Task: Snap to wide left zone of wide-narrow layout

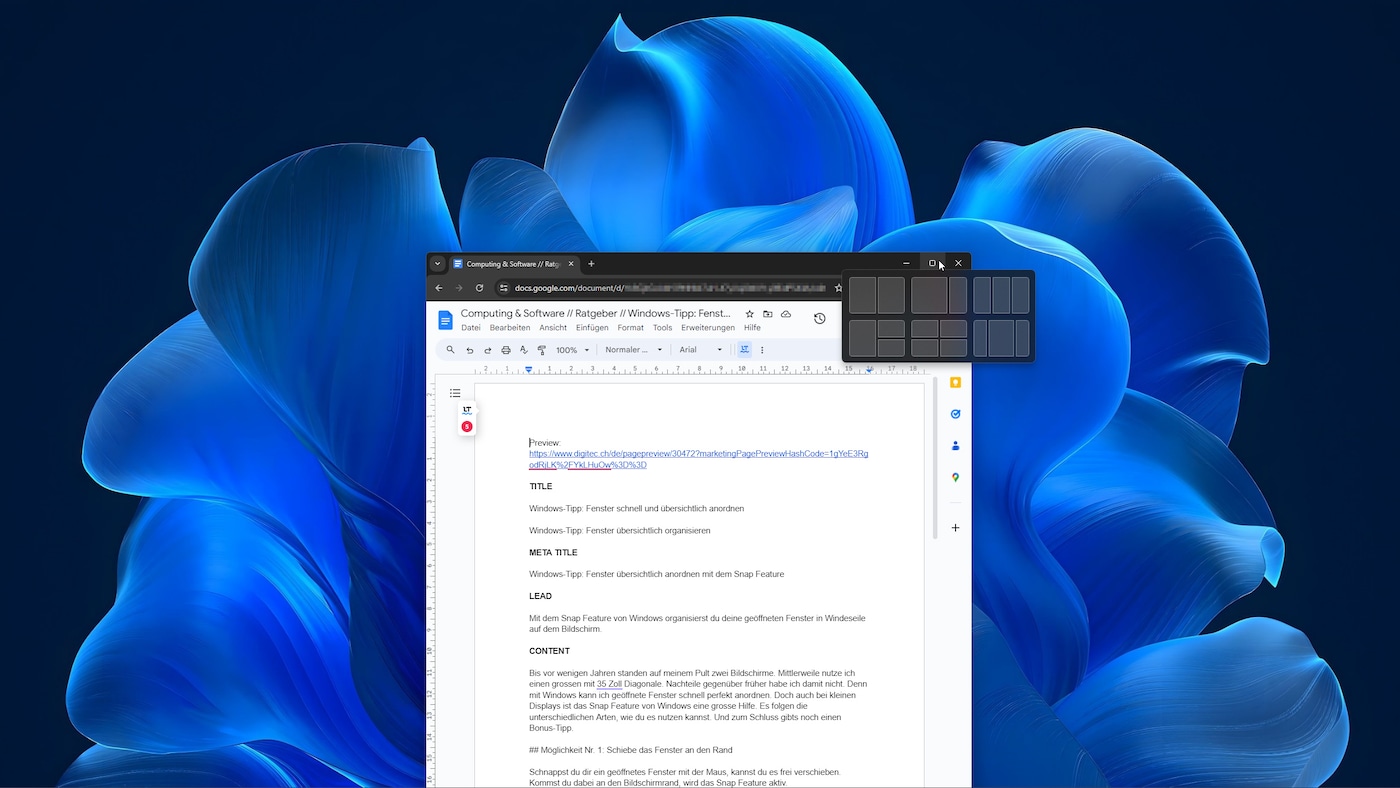Action: pos(929,295)
